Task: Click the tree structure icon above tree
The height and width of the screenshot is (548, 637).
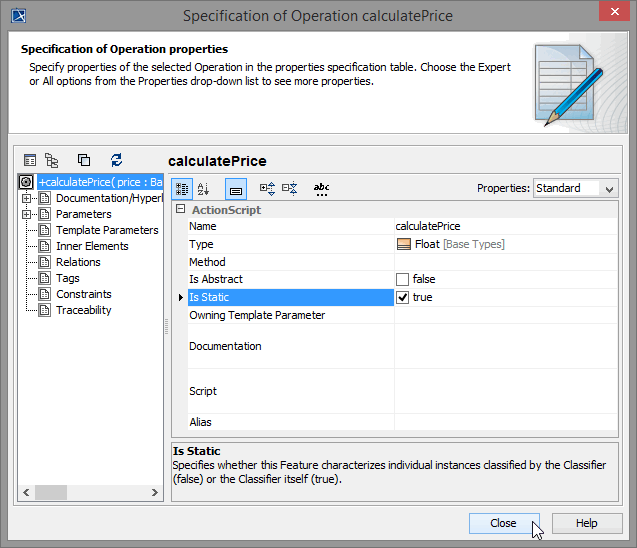Action: 52,160
